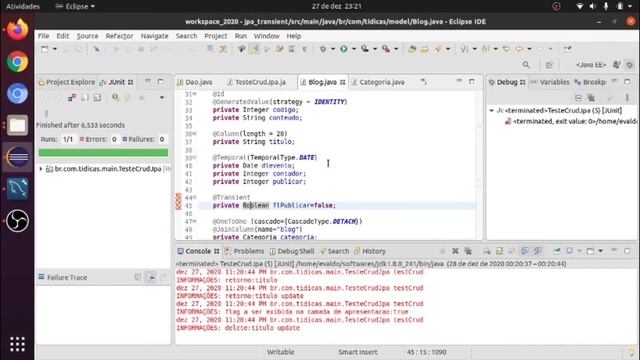Click console Remove All Terminated Launches icon
The image size is (640, 360).
468,251
